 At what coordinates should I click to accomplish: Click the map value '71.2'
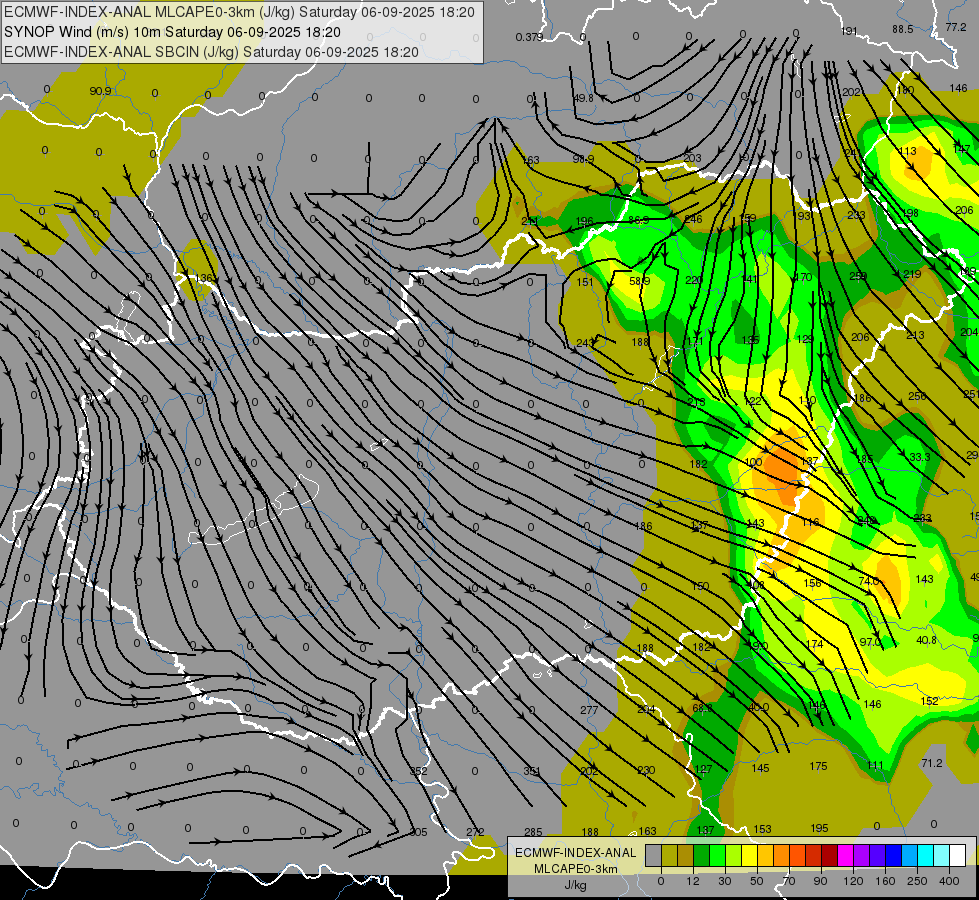click(931, 763)
